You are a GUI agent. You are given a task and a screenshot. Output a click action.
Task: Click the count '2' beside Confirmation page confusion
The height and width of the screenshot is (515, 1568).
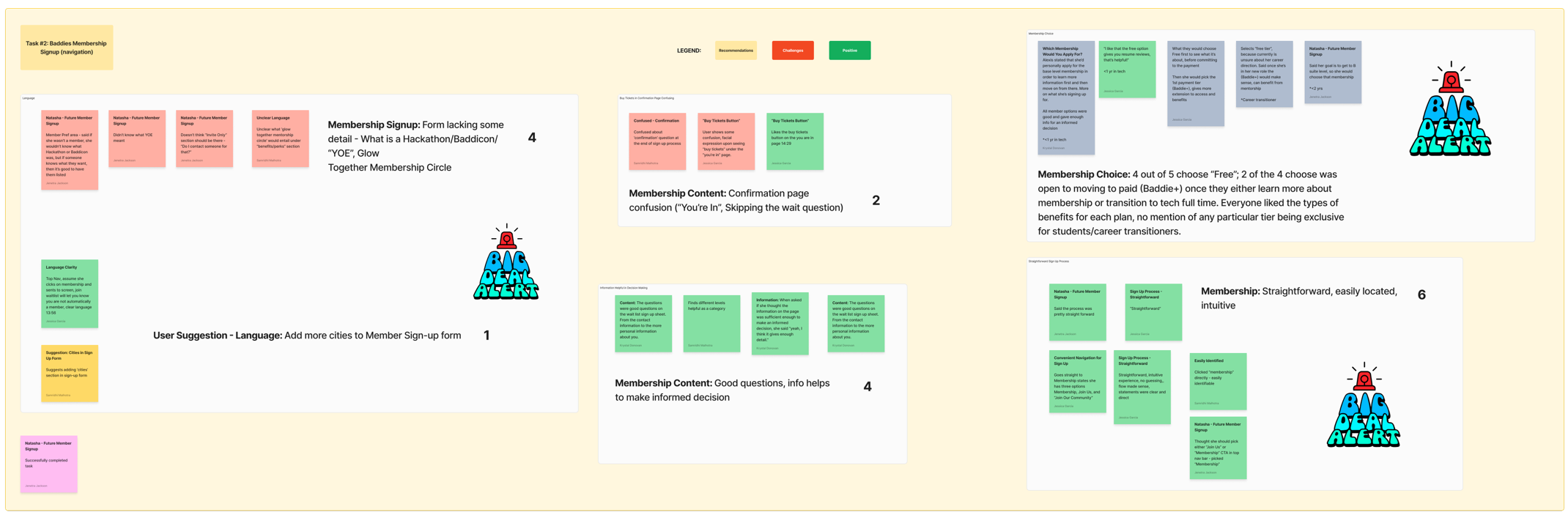click(876, 201)
